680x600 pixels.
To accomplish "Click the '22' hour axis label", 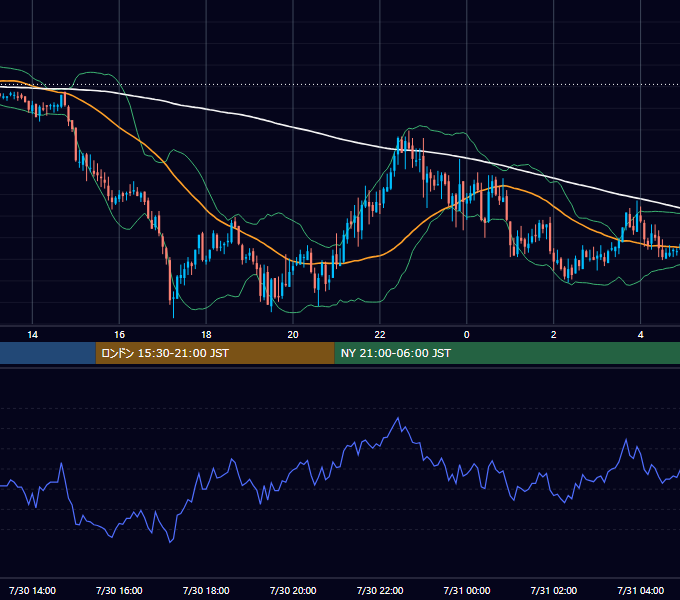I will click(380, 335).
